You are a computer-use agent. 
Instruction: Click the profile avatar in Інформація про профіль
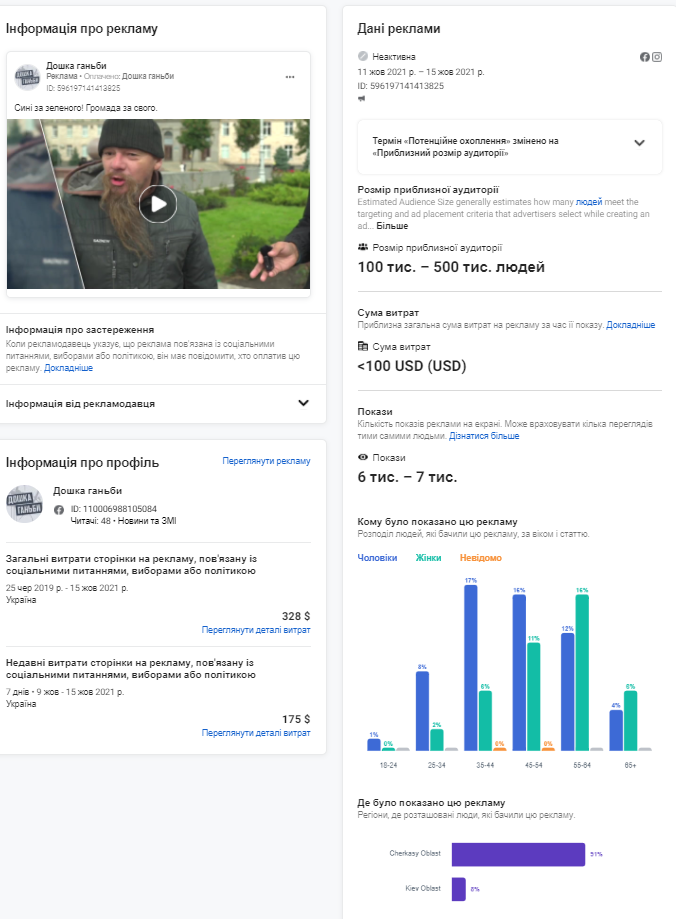click(24, 504)
